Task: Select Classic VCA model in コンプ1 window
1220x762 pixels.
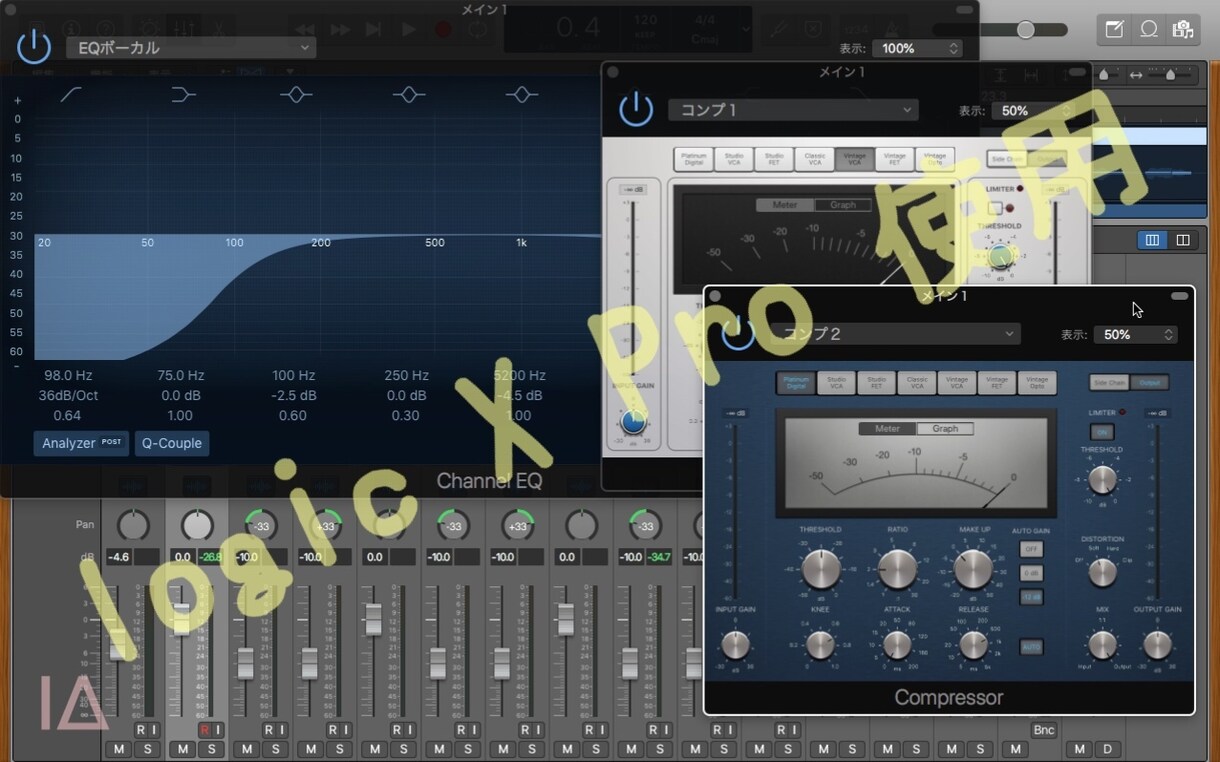Action: tap(815, 159)
